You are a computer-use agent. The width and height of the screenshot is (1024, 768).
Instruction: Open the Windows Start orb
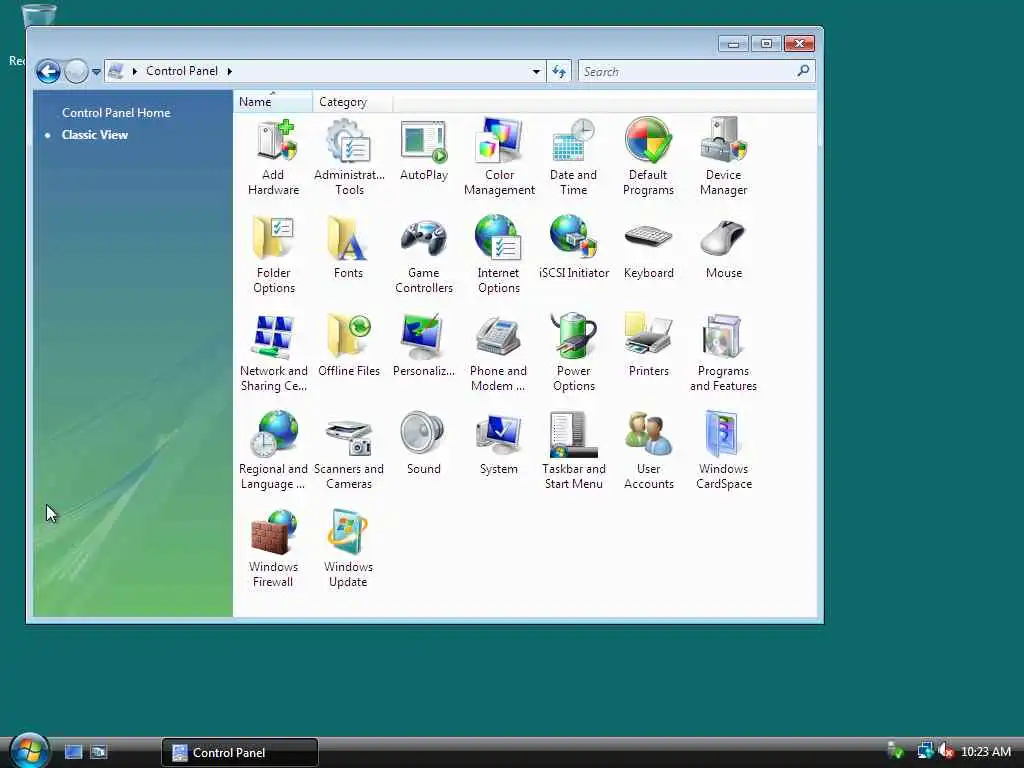point(29,751)
